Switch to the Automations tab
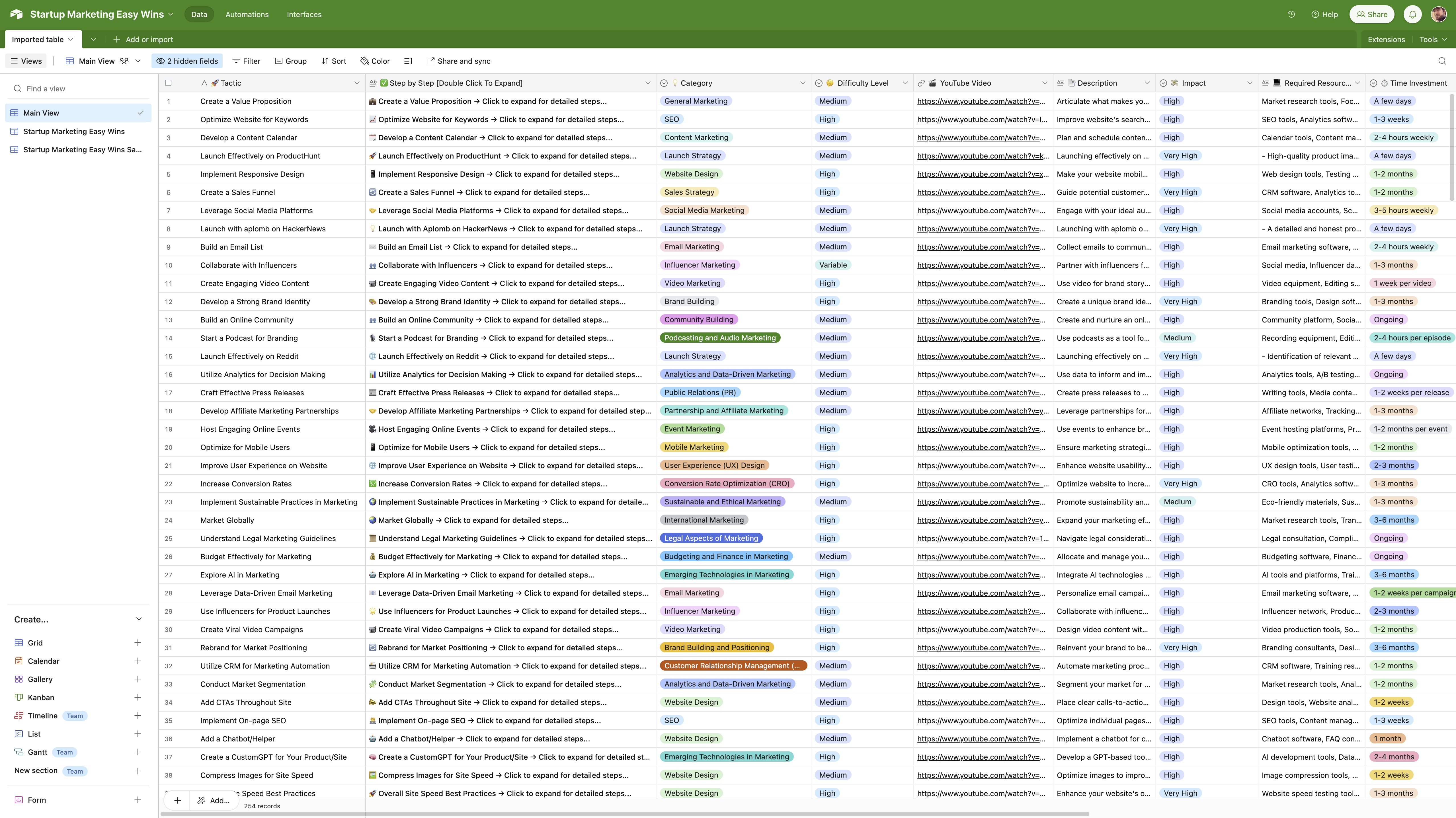The height and width of the screenshot is (818, 1456). coord(247,14)
